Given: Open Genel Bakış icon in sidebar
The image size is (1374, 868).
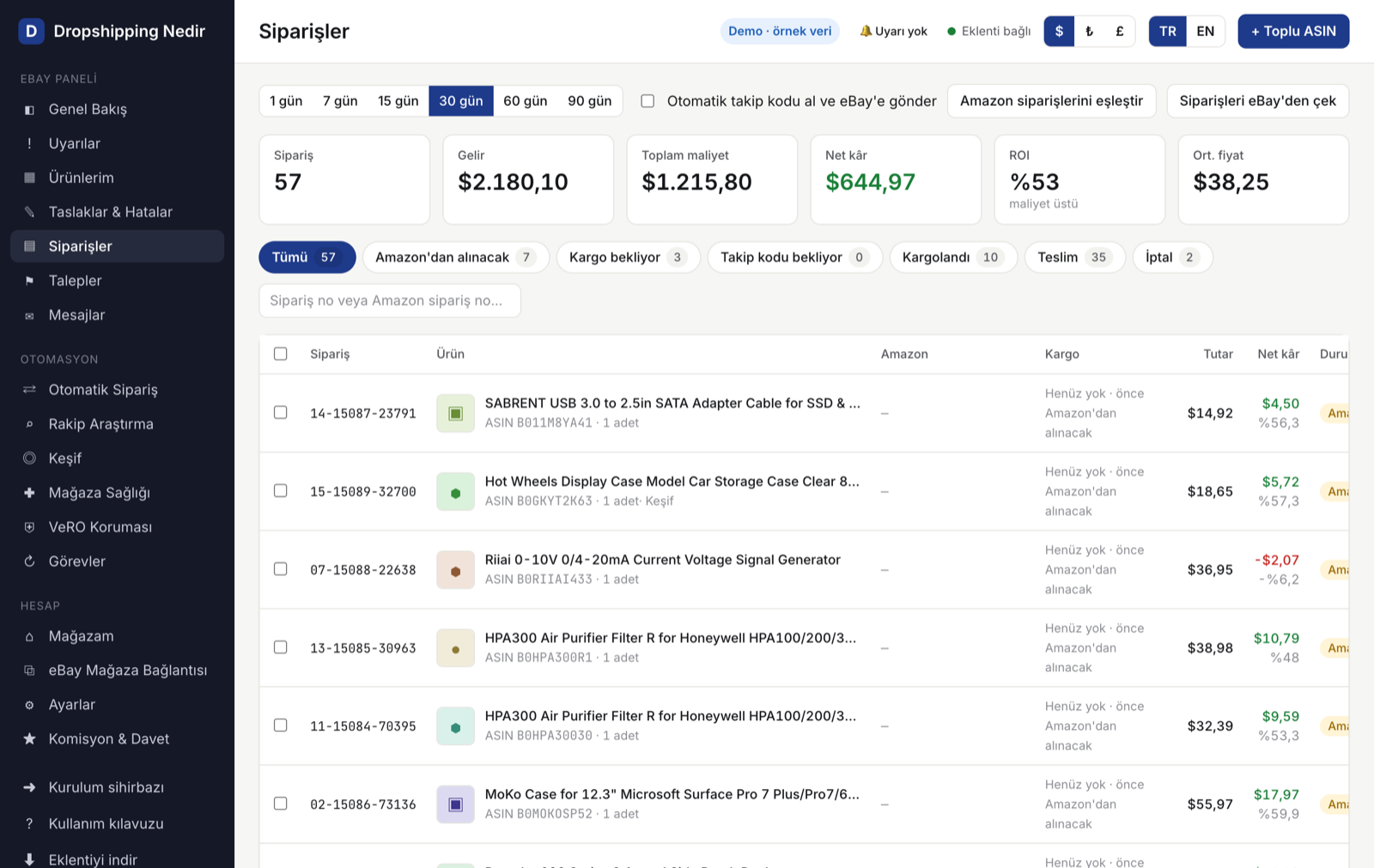Looking at the screenshot, I should (29, 110).
